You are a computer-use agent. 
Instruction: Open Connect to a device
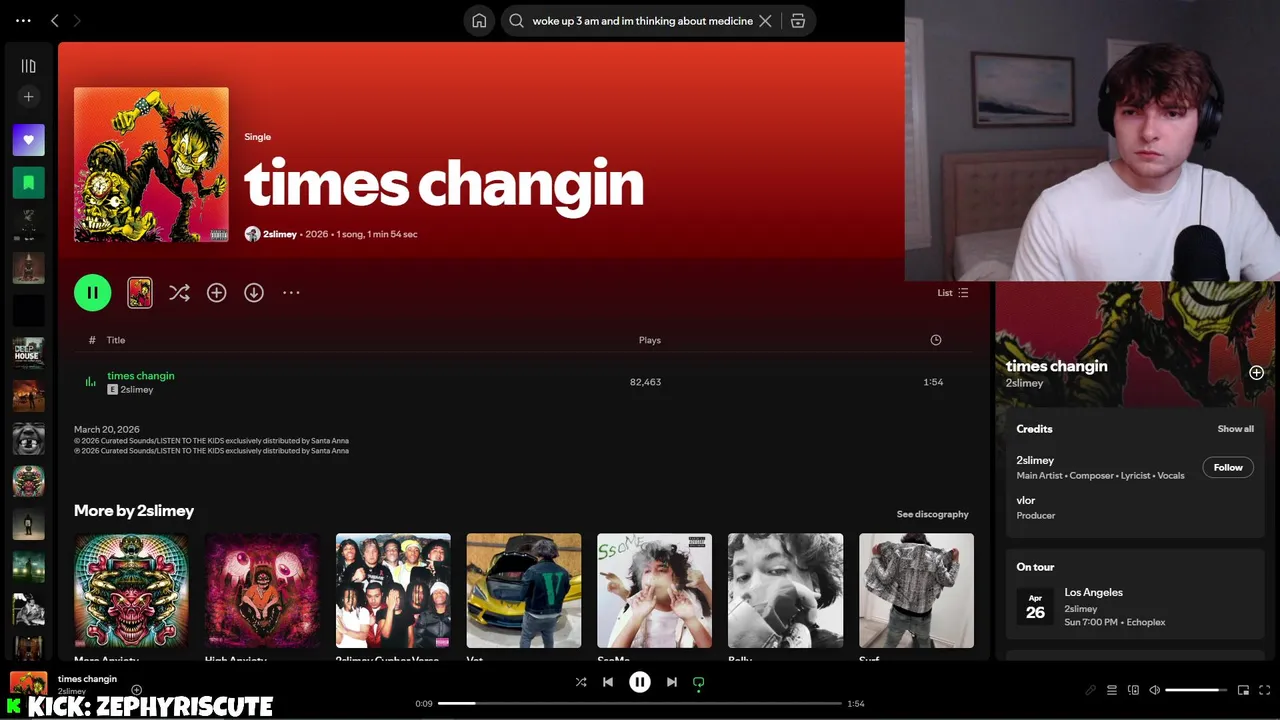tap(1133, 690)
